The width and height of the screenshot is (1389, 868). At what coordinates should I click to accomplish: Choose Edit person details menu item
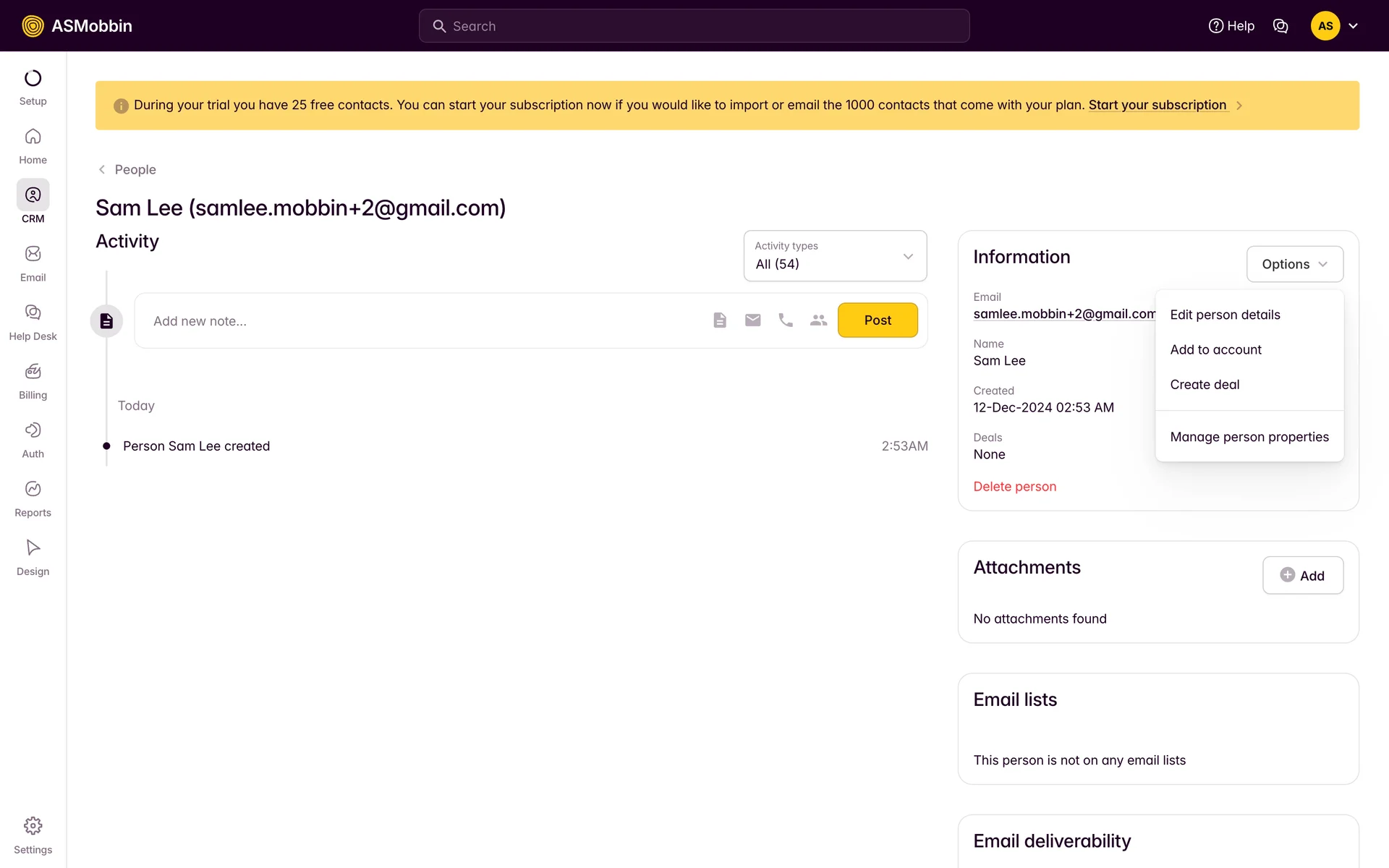click(1225, 315)
